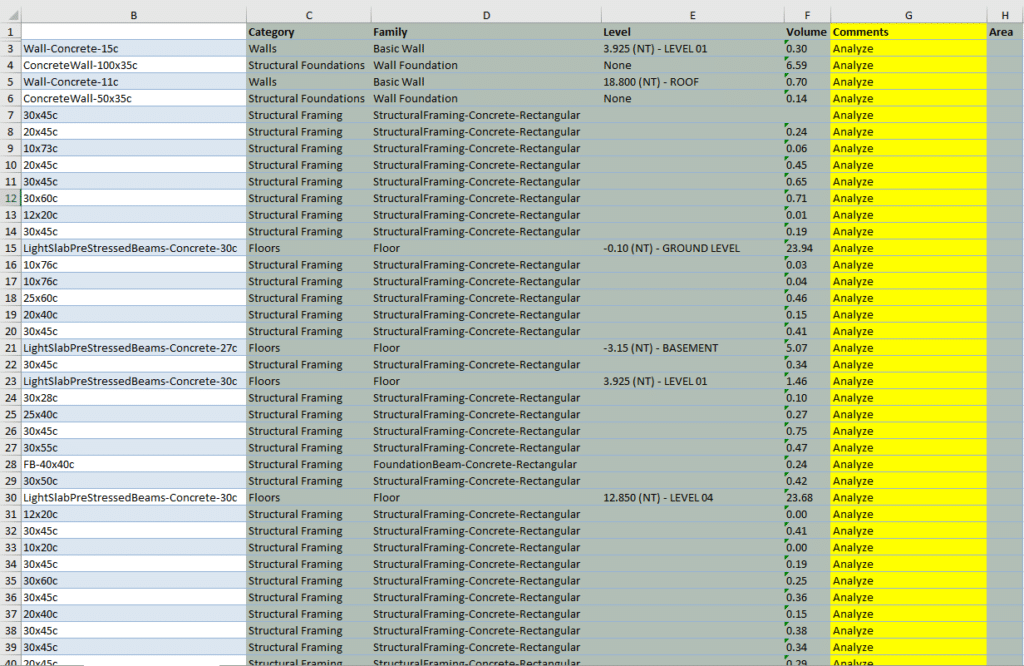The image size is (1024, 666).
Task: Select volume cell 5.07
Action: point(807,348)
